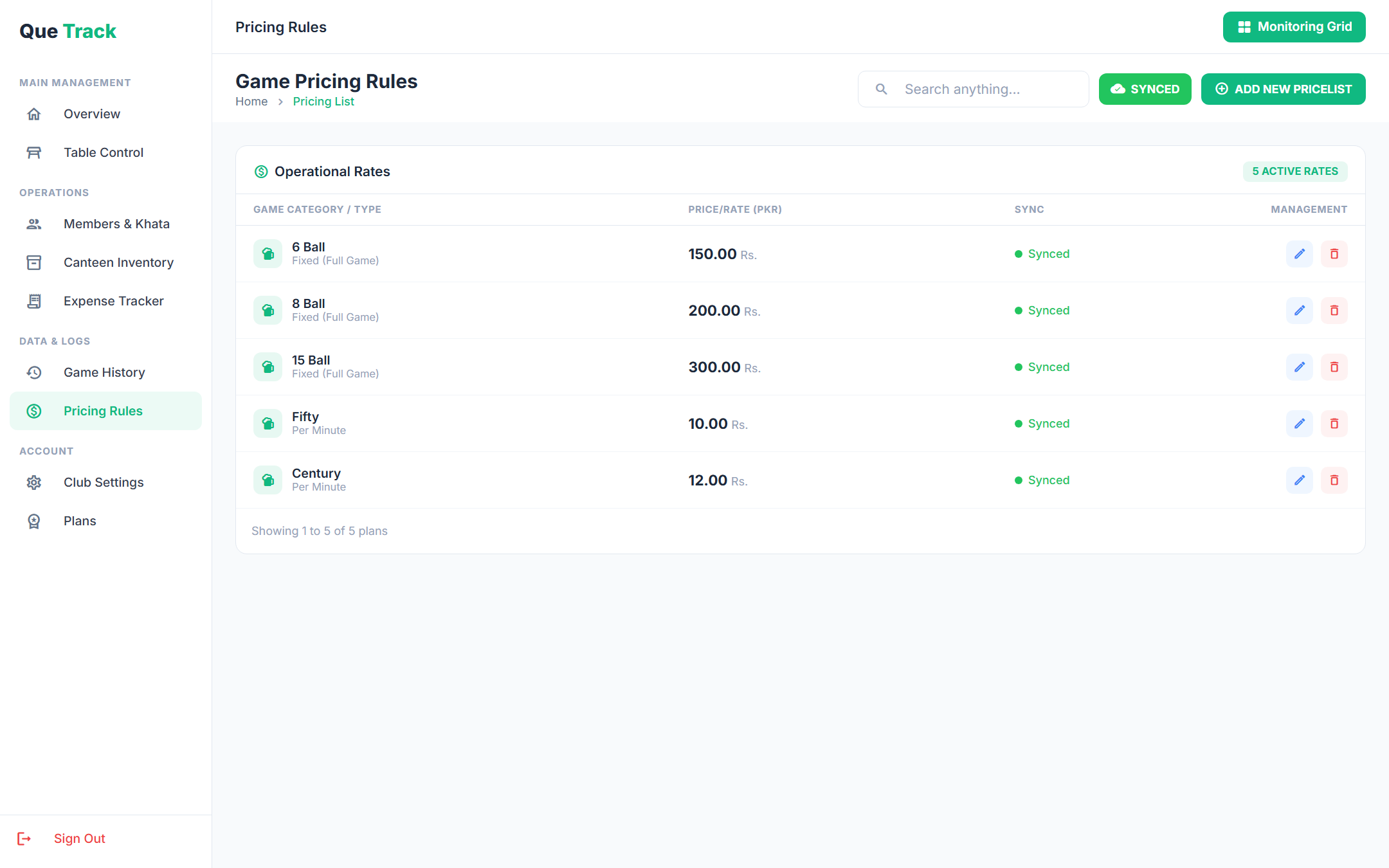Click the PRICE/RATE (PKR) column header
1389x868 pixels.
[735, 210]
